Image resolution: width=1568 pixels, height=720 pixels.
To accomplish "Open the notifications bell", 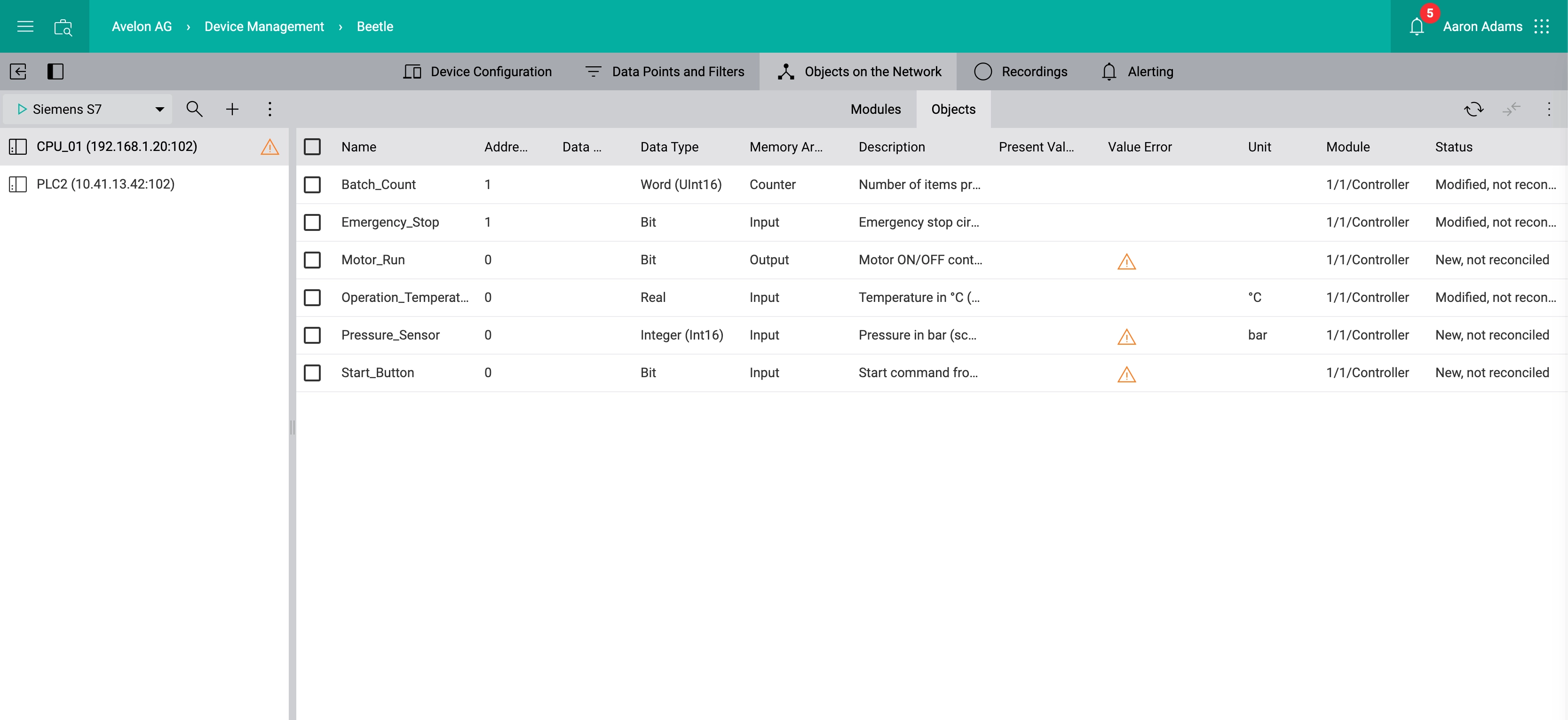I will click(x=1417, y=27).
